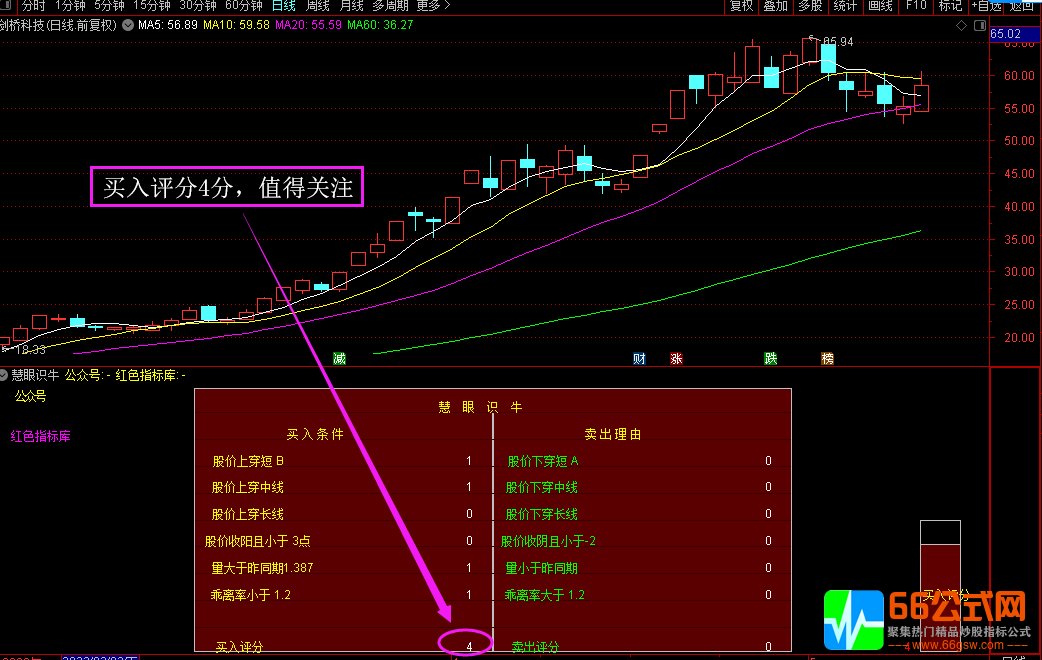Expand the 更多 periods menu
1042x660 pixels.
[433, 6]
